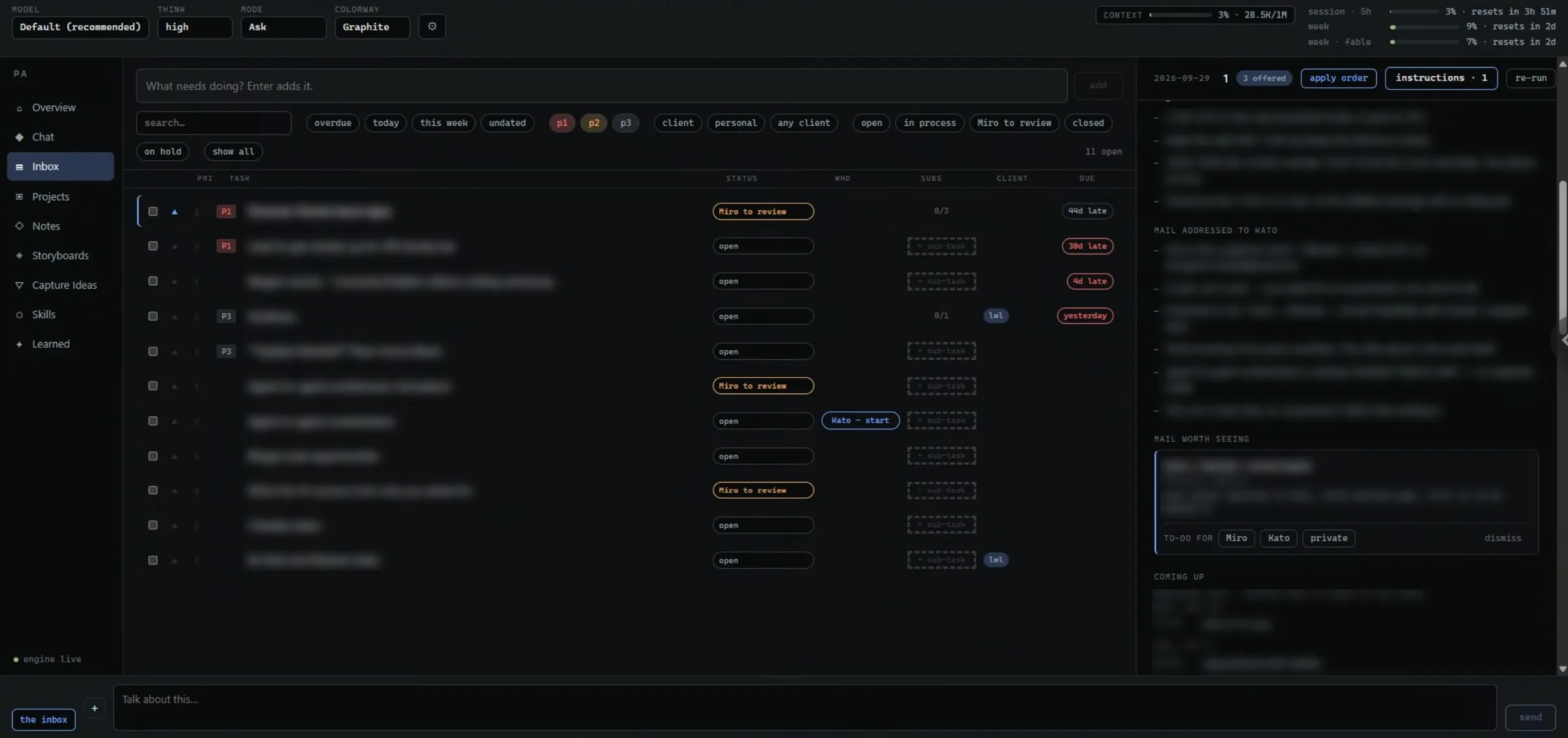Image resolution: width=1568 pixels, height=738 pixels.
Task: Click the plus icon beside the inbox chip
Action: [94, 709]
